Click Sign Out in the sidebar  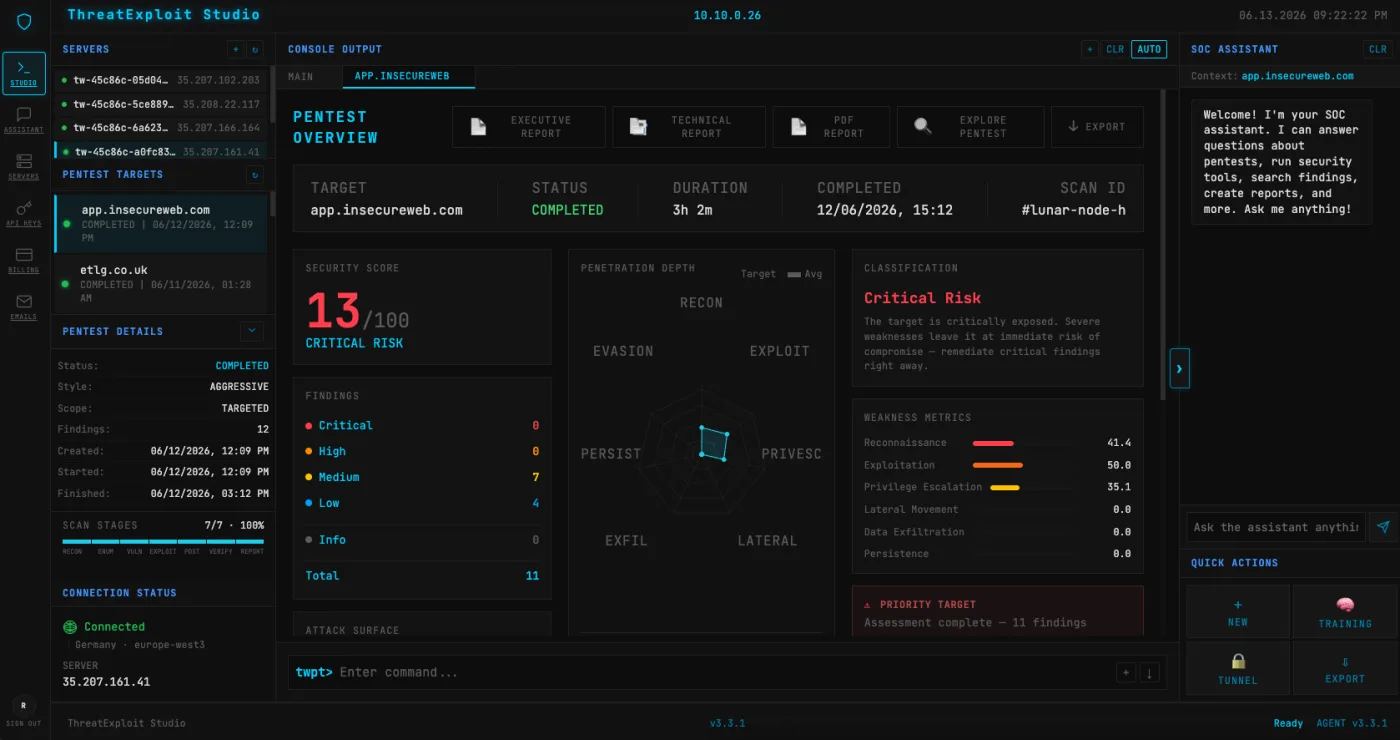click(x=23, y=724)
